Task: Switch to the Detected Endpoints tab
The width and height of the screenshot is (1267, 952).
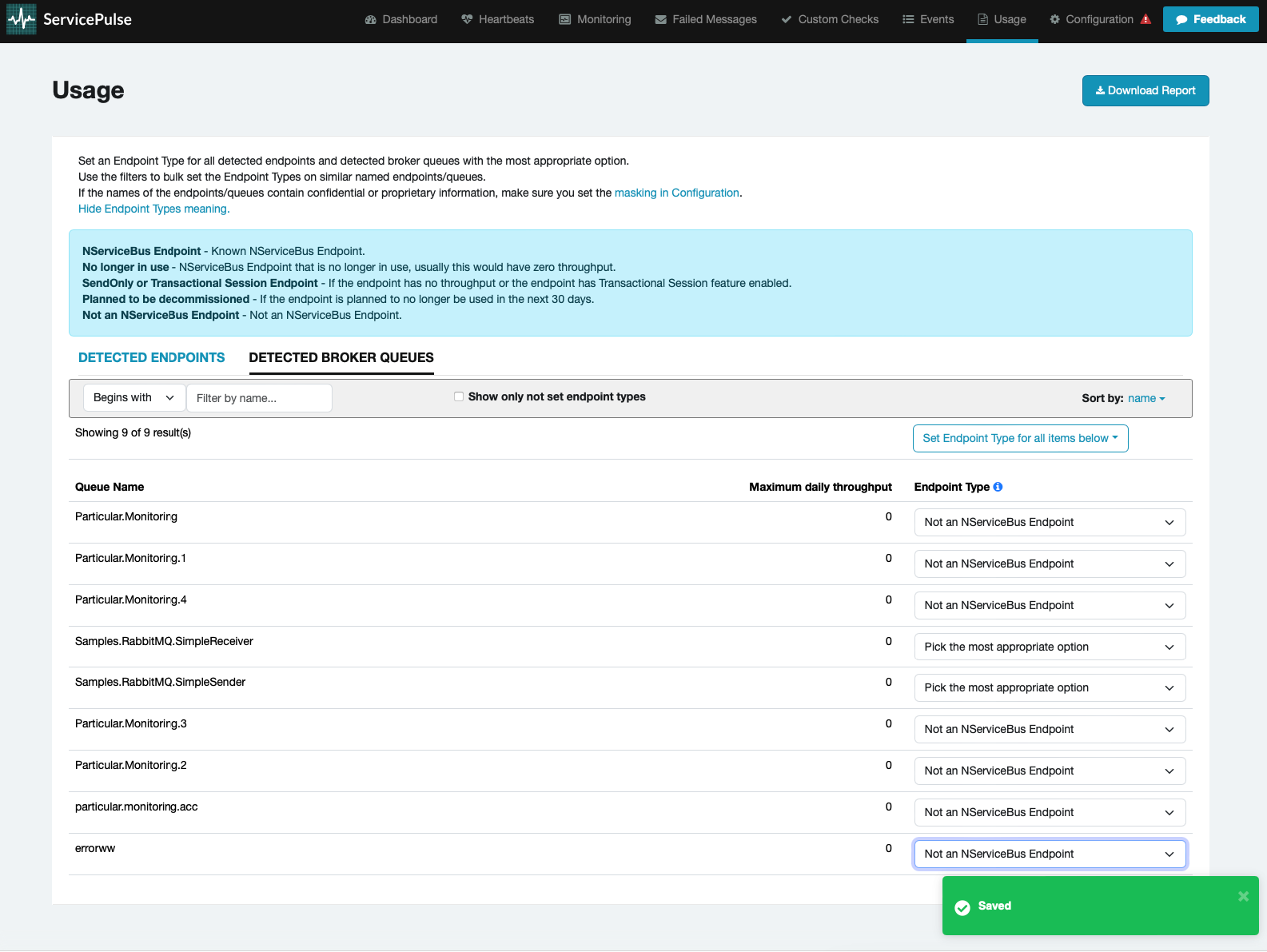Action: pos(152,357)
